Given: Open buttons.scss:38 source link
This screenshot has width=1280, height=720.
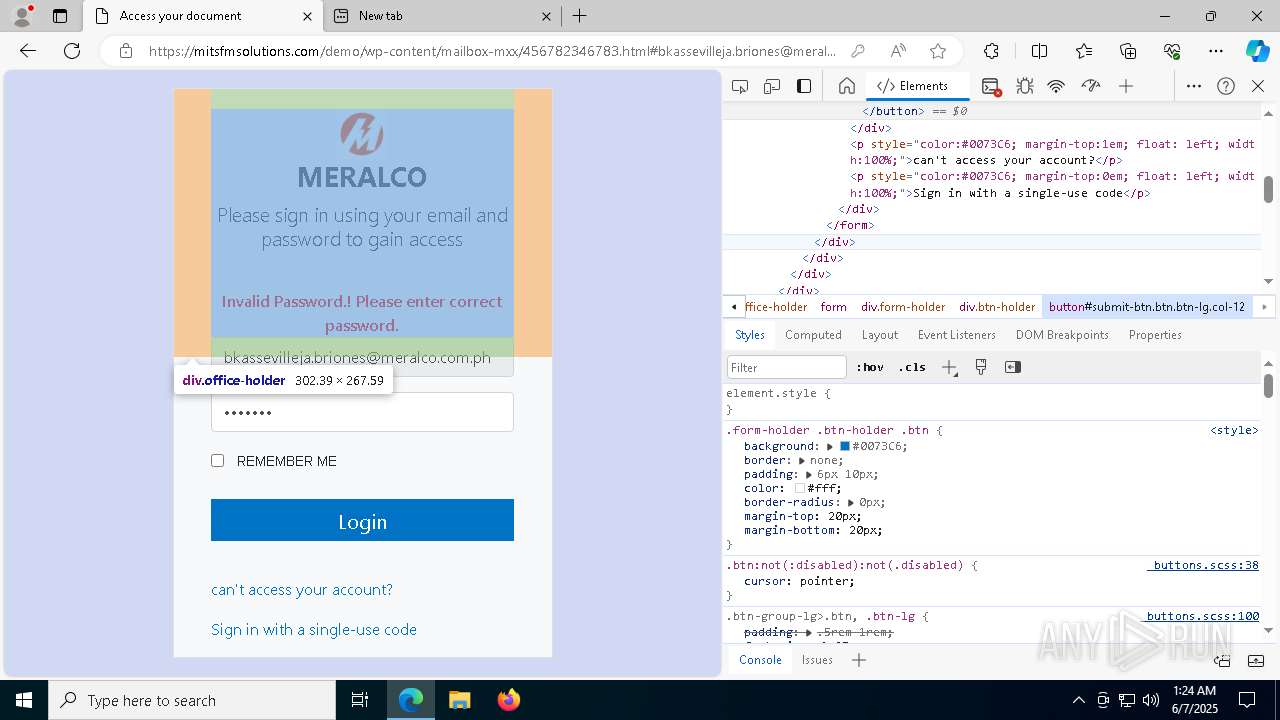Looking at the screenshot, I should (1203, 565).
